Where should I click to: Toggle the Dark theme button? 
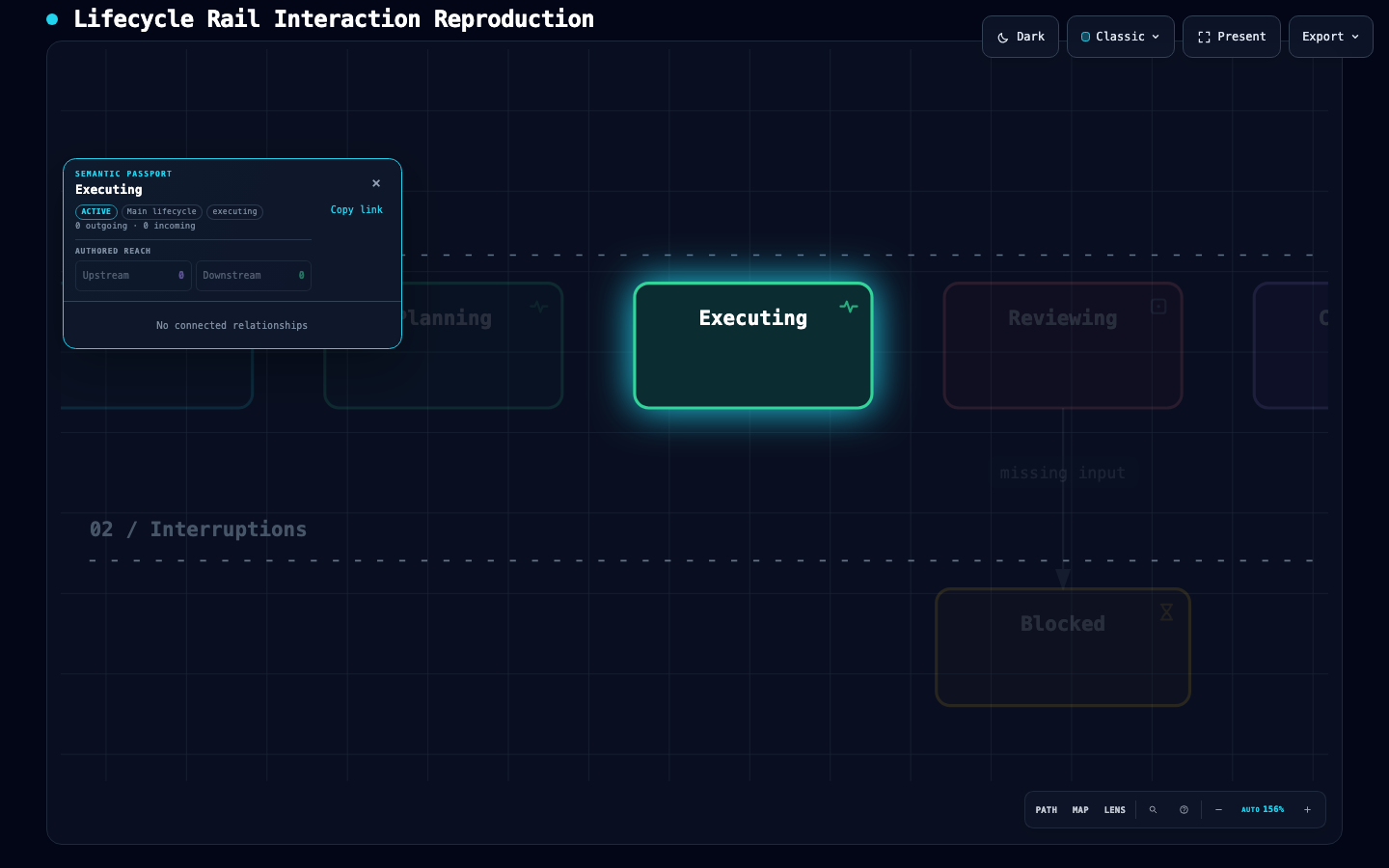[x=1020, y=37]
